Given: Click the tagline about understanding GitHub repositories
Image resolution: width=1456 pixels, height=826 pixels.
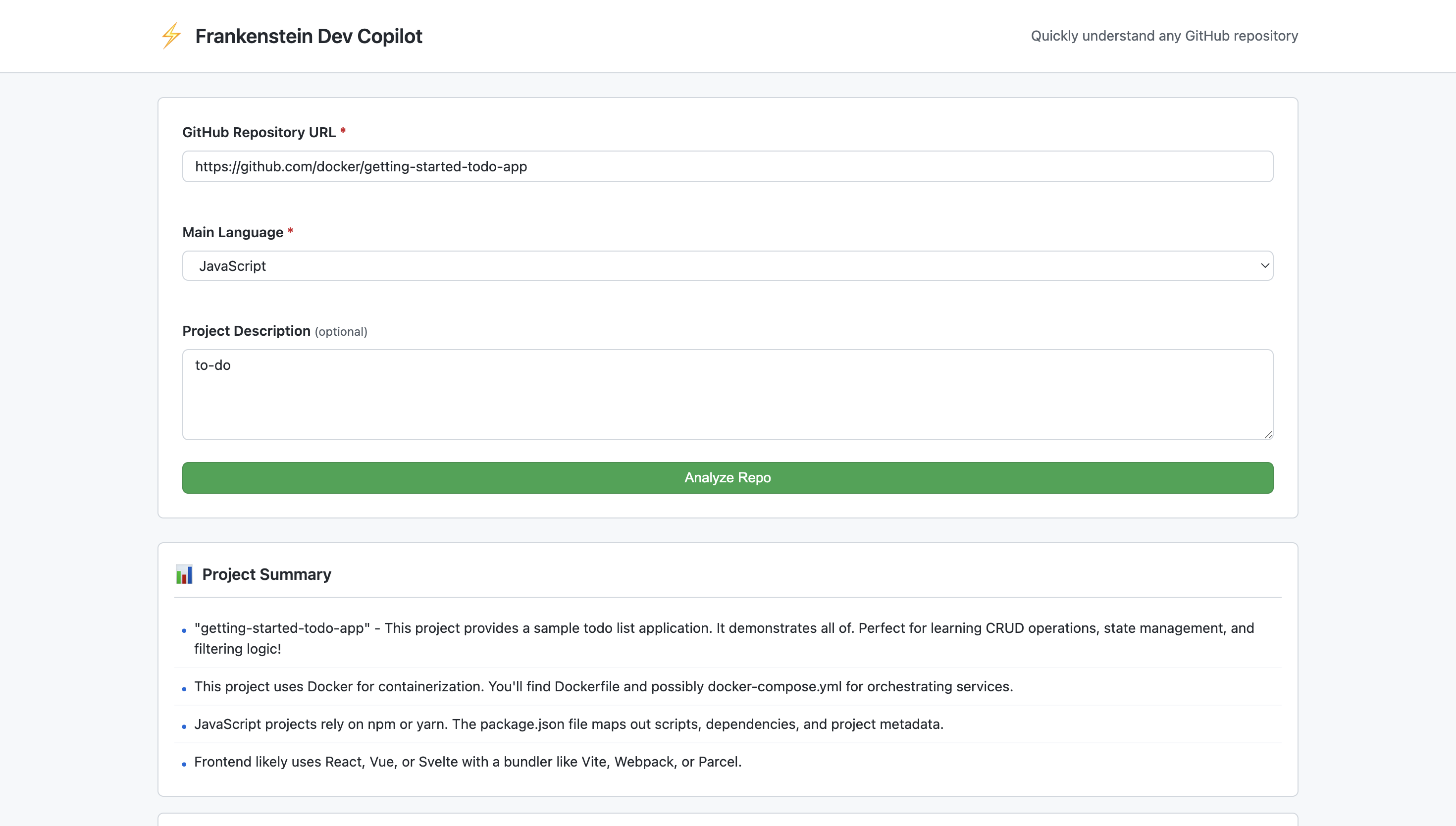Looking at the screenshot, I should pos(1164,36).
